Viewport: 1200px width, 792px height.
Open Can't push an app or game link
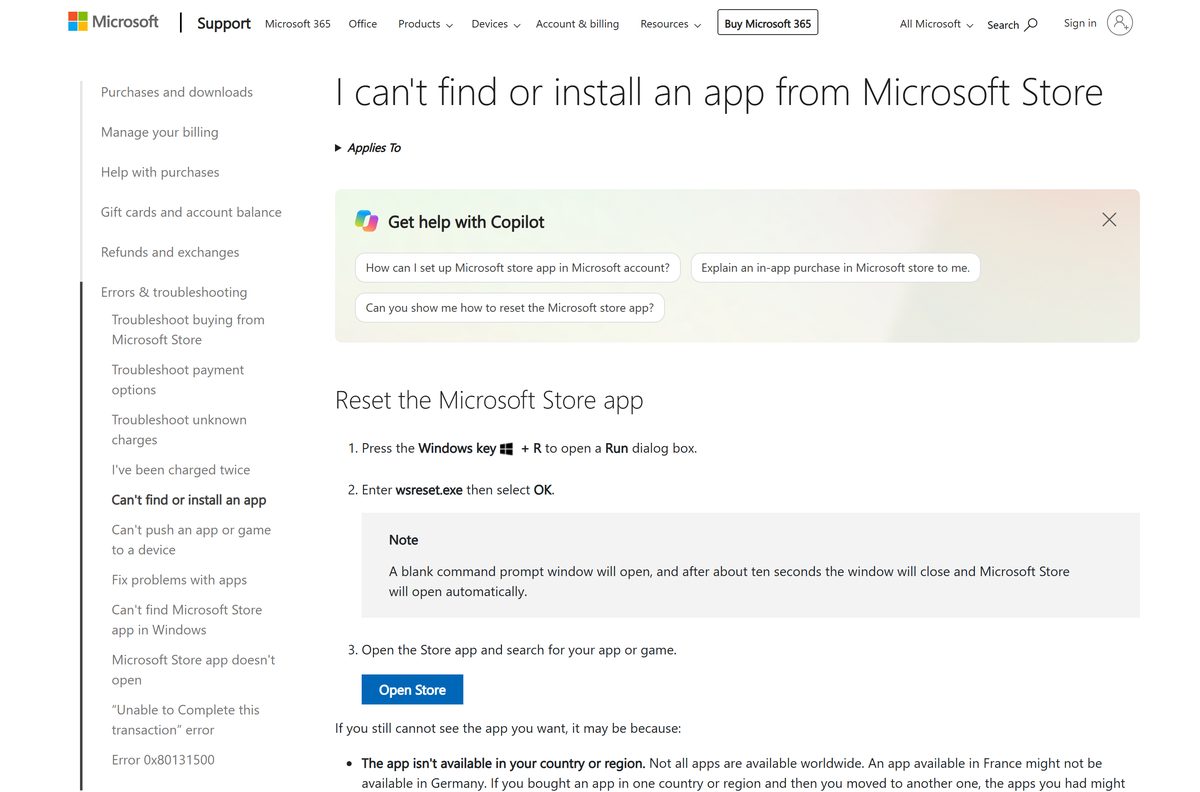pyautogui.click(x=191, y=540)
